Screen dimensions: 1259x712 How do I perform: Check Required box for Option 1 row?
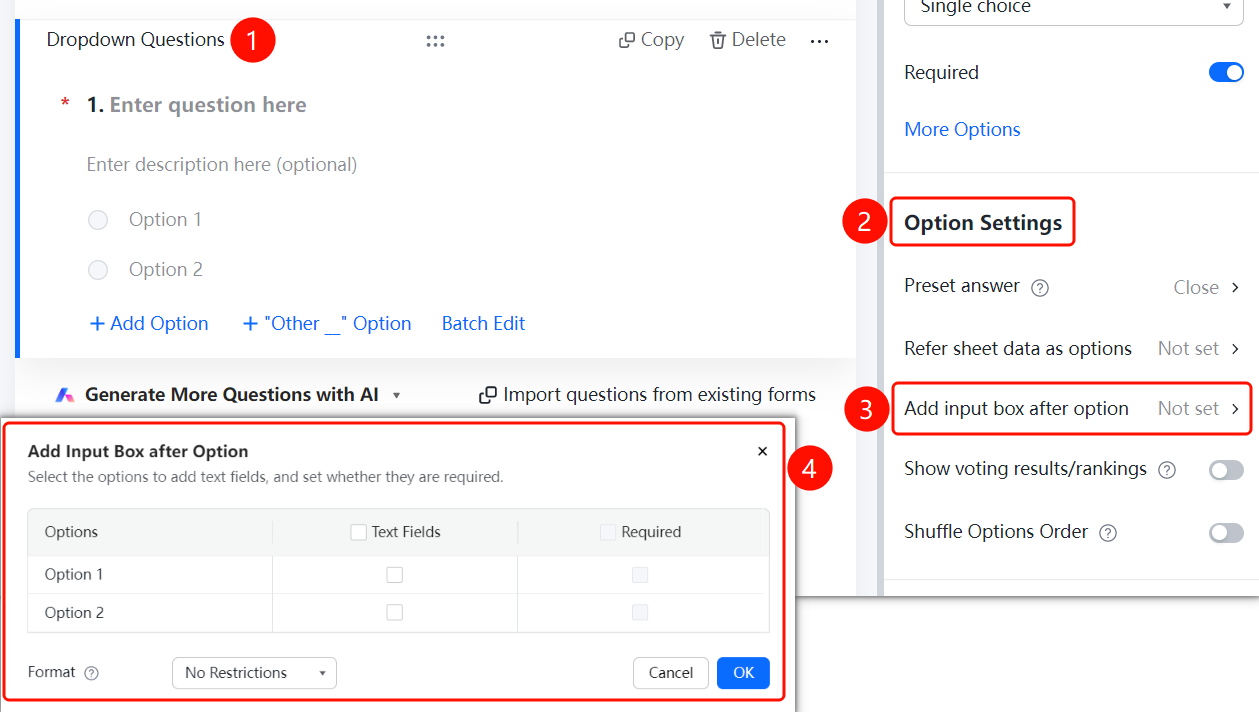coord(640,575)
